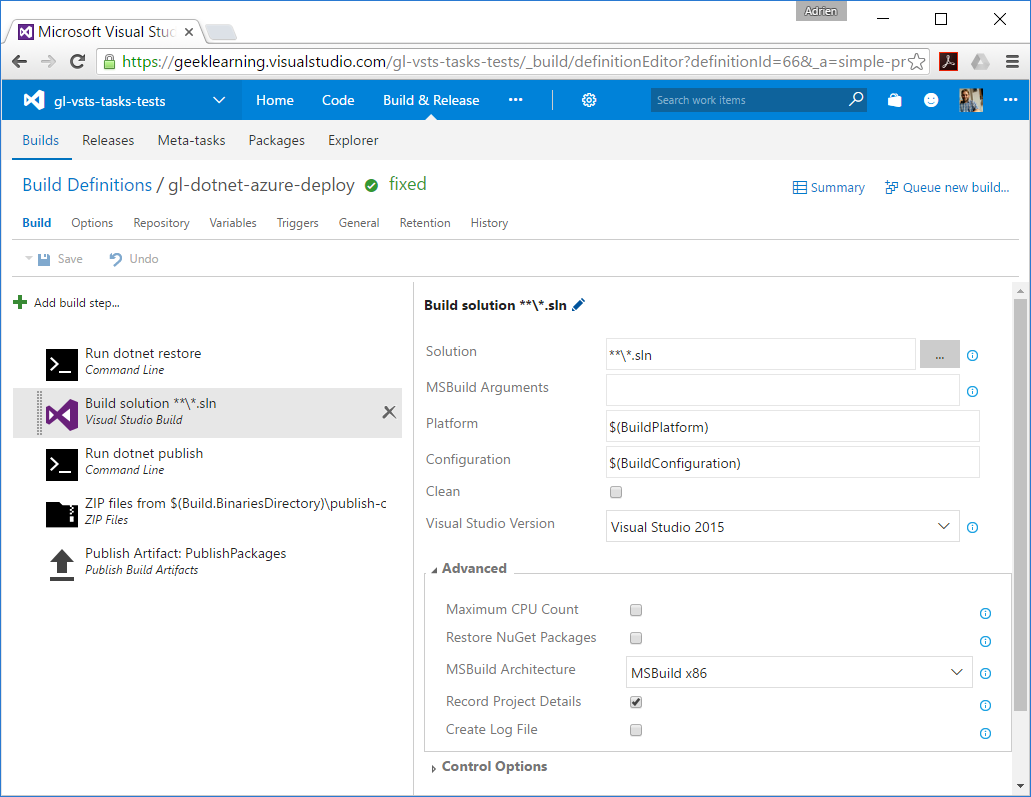Open the Code menu in header
Screen dimensions: 1031x797
coord(338,100)
